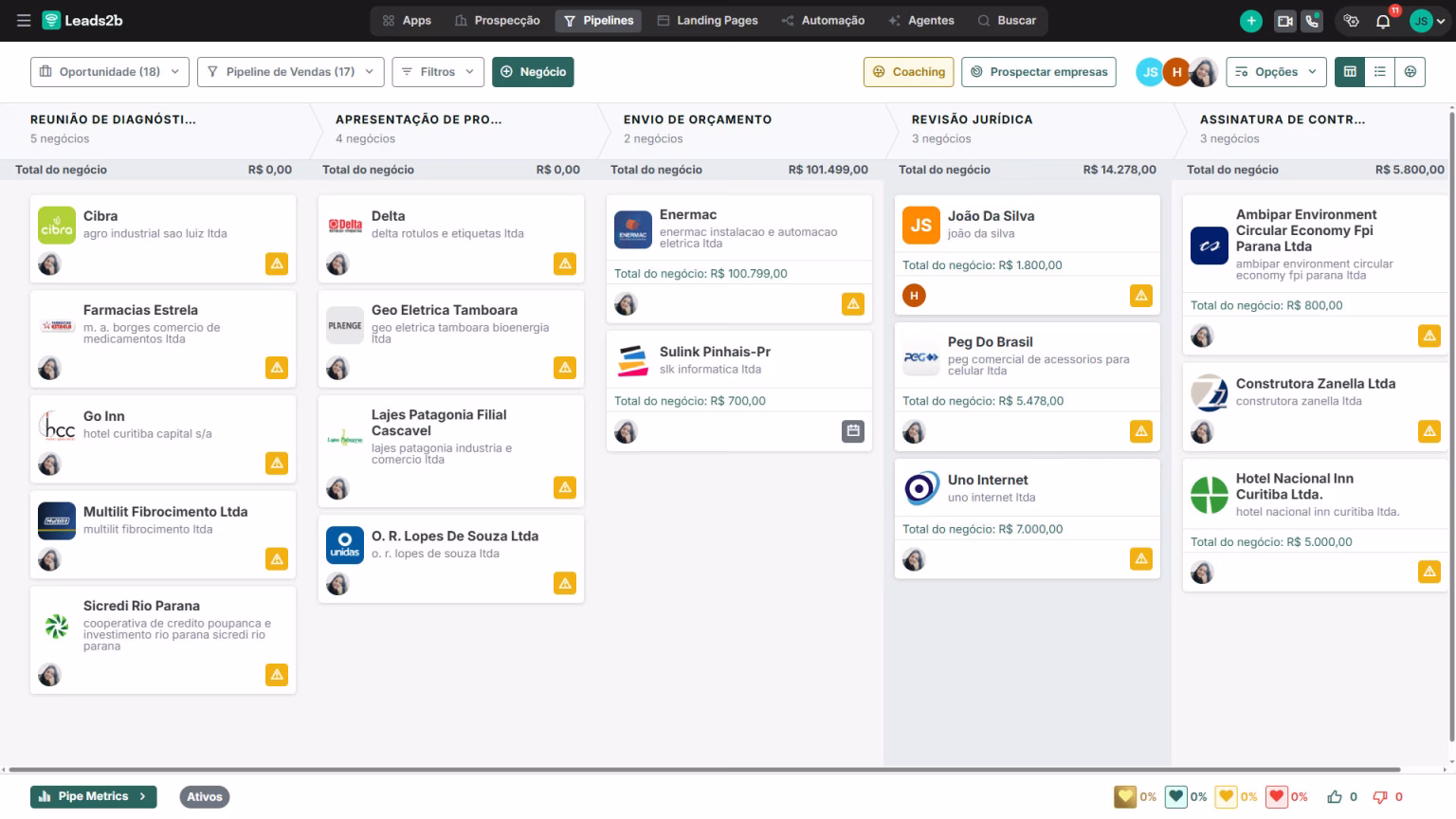Open the Automação menu item
The image size is (1456, 819).
[824, 19]
